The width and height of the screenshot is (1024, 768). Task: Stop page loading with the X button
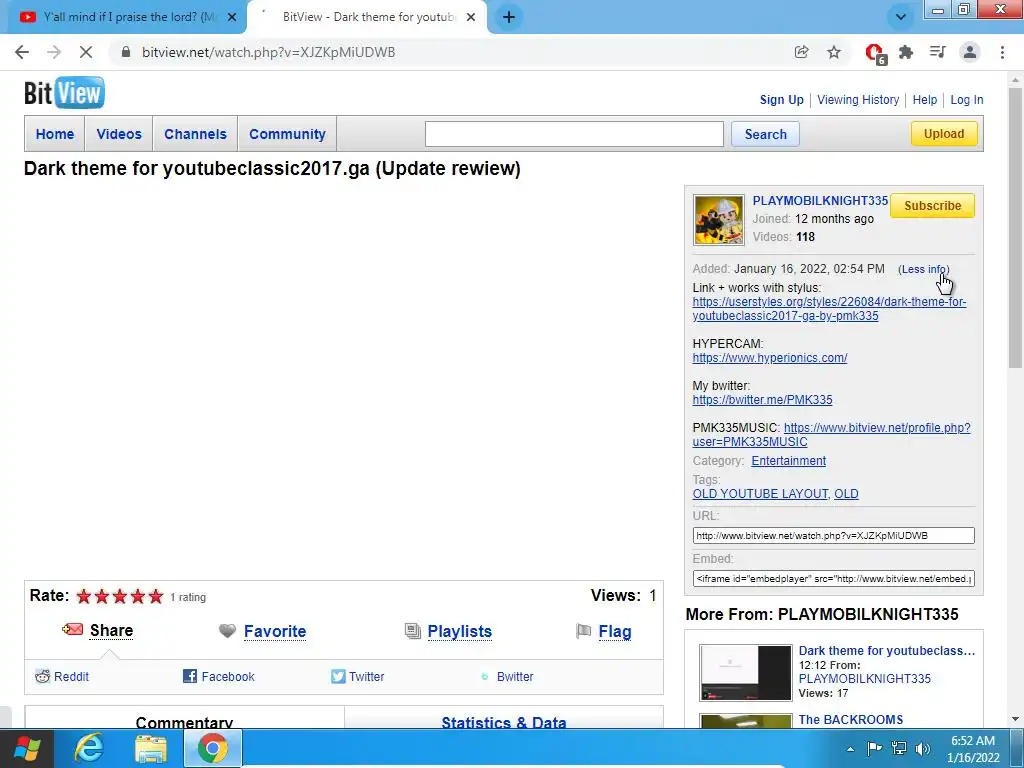(86, 52)
